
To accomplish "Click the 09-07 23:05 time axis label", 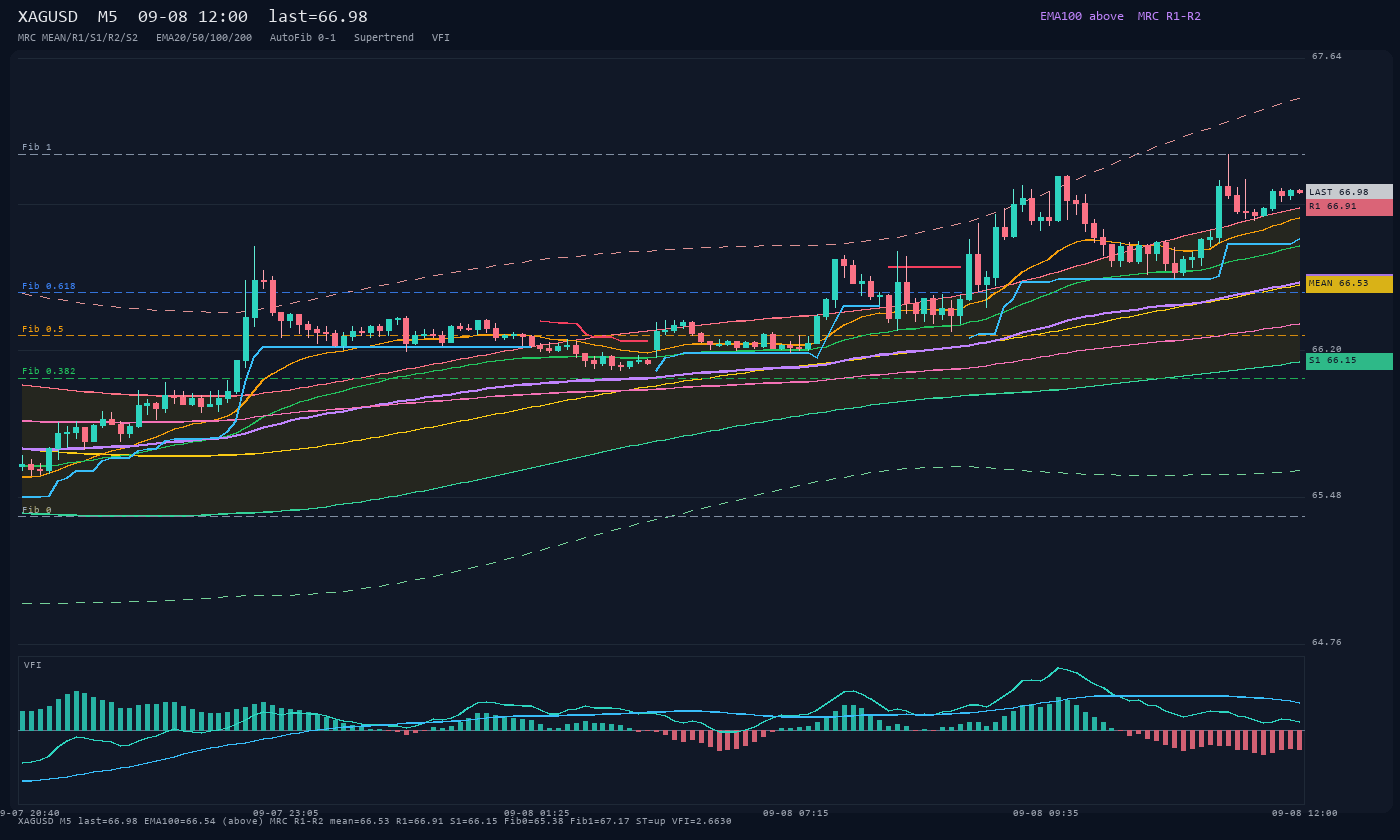I will pos(286,813).
